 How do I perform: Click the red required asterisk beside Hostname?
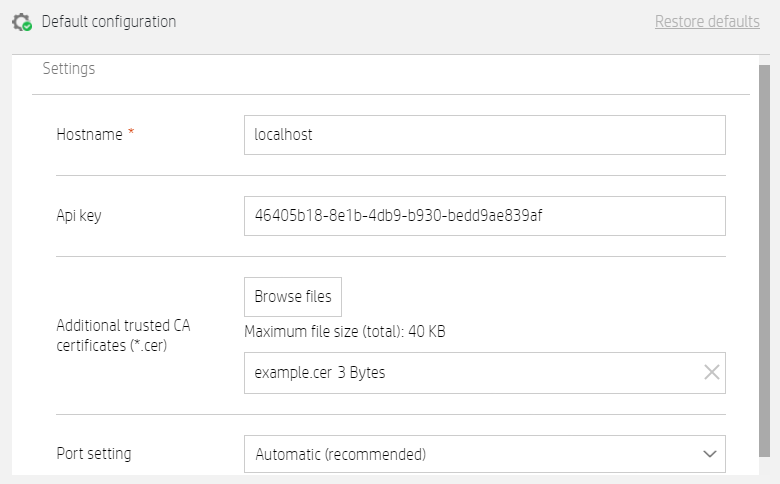tap(131, 134)
